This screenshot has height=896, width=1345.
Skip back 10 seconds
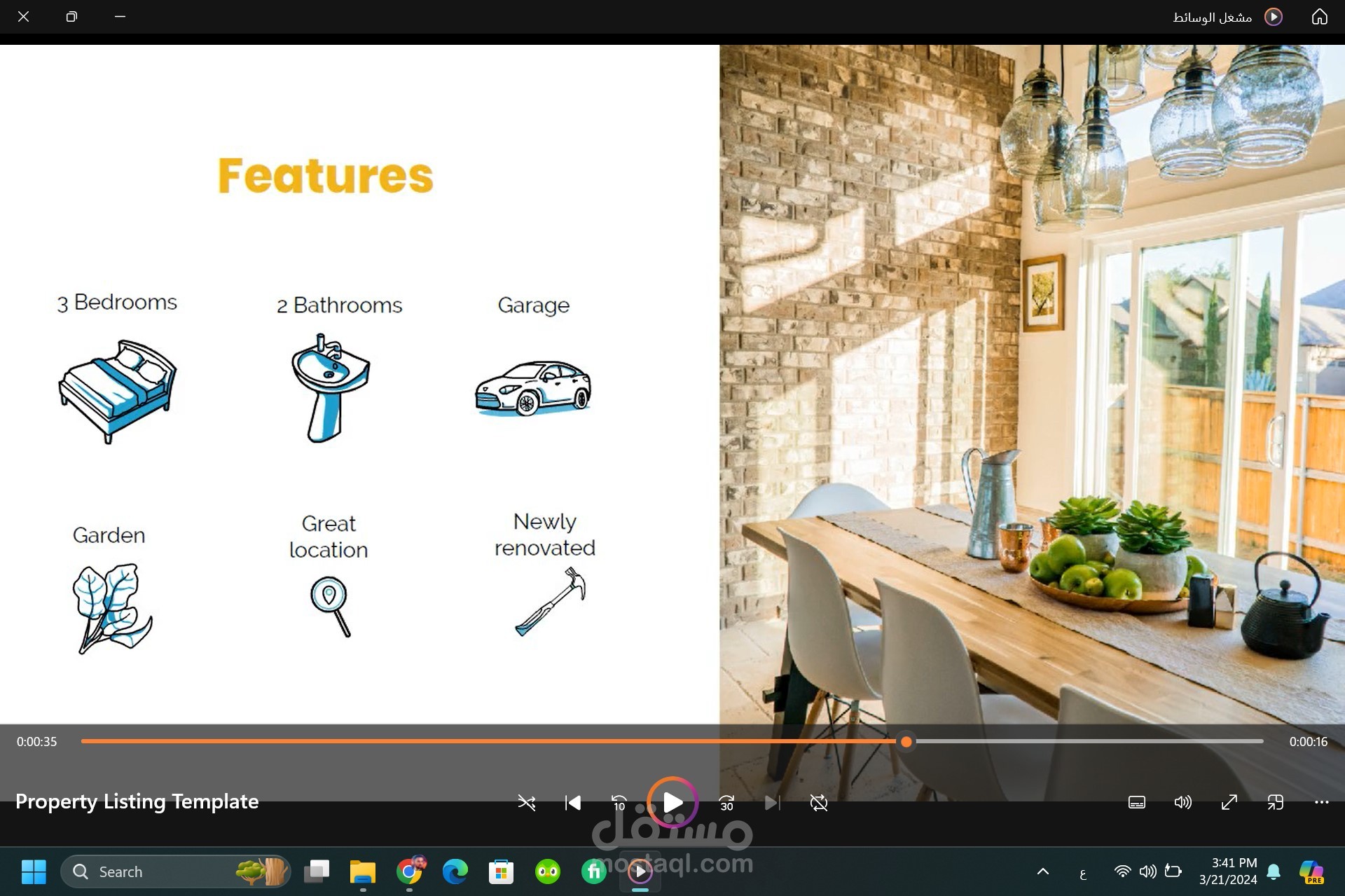pyautogui.click(x=619, y=803)
